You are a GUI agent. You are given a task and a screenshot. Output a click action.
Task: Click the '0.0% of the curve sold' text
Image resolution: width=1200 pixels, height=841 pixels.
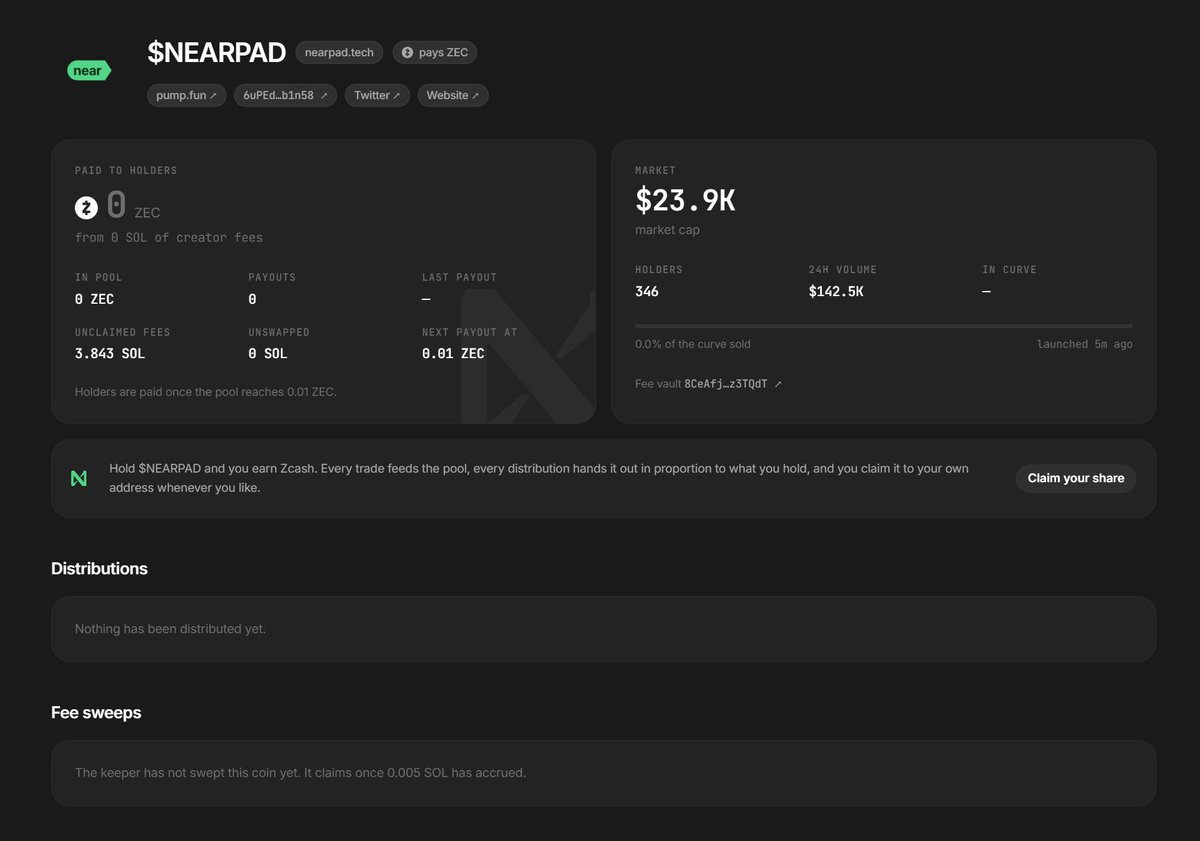[693, 344]
